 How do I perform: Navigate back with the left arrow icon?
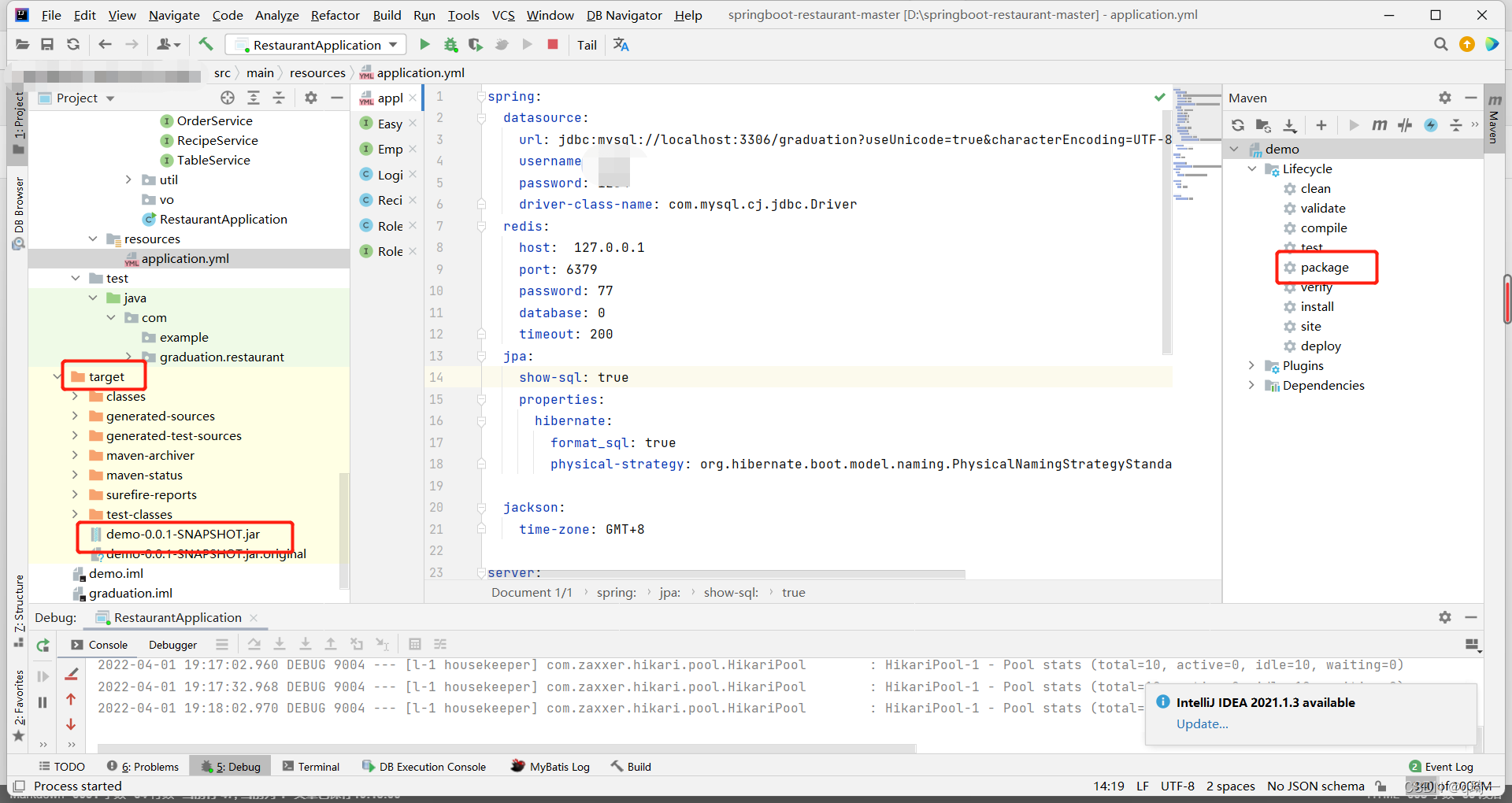pos(105,45)
